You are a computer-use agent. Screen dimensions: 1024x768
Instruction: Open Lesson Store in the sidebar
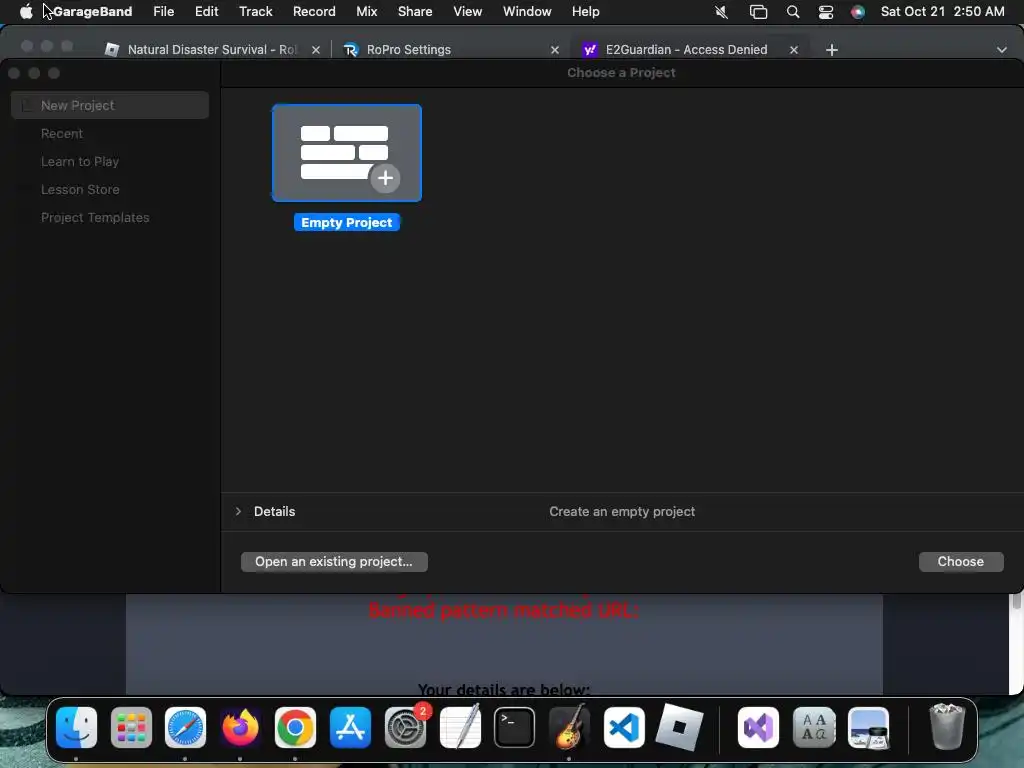(x=80, y=189)
